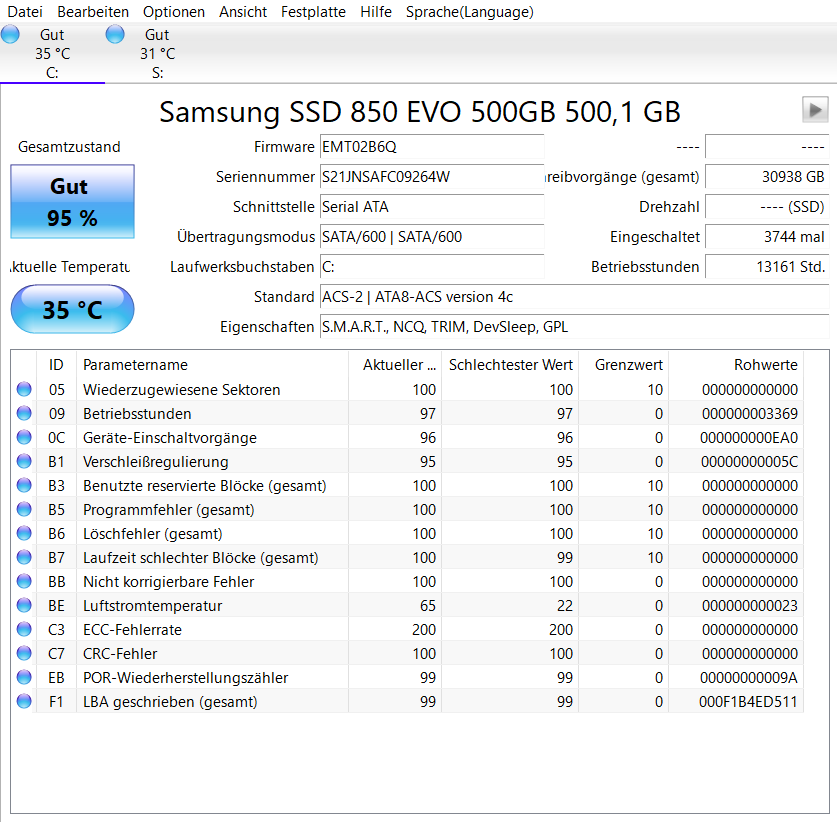Click status orb of Betriebsstunden 09 row
This screenshot has width=837, height=822.
(x=24, y=413)
